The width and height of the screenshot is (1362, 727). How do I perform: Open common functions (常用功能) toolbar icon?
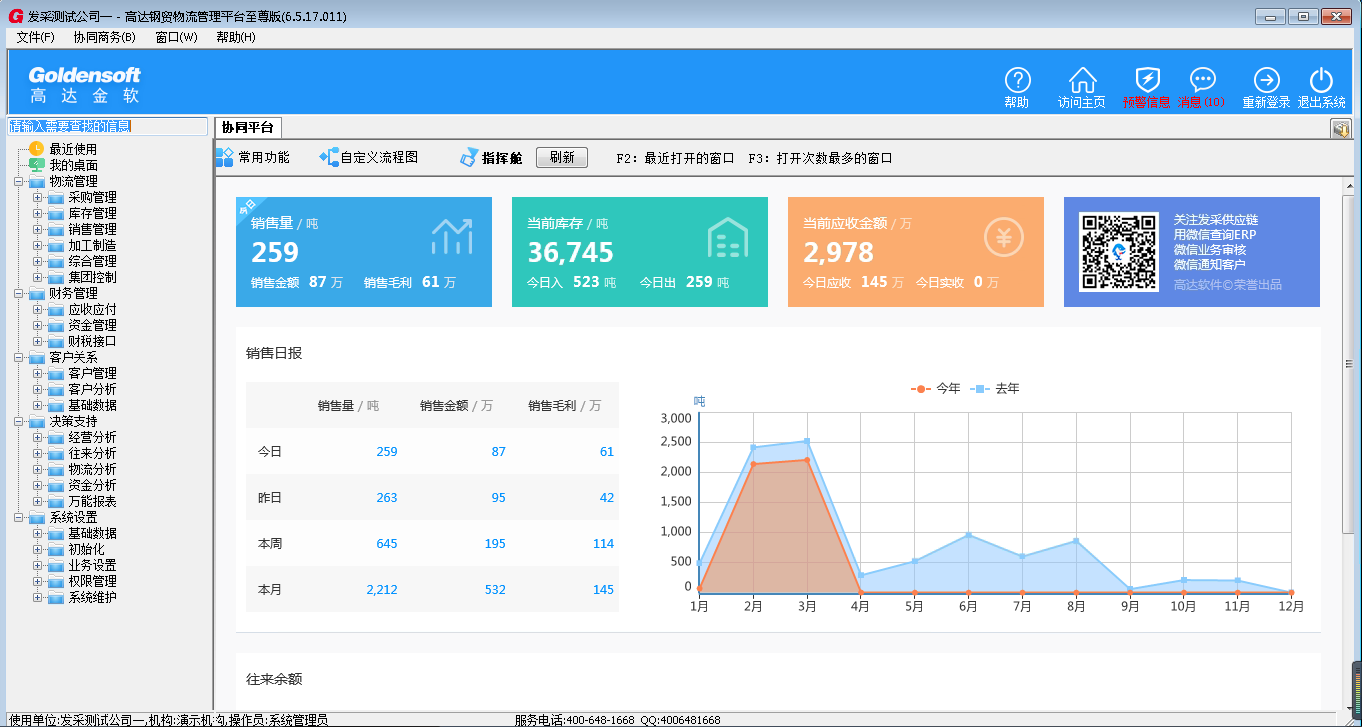pos(225,157)
